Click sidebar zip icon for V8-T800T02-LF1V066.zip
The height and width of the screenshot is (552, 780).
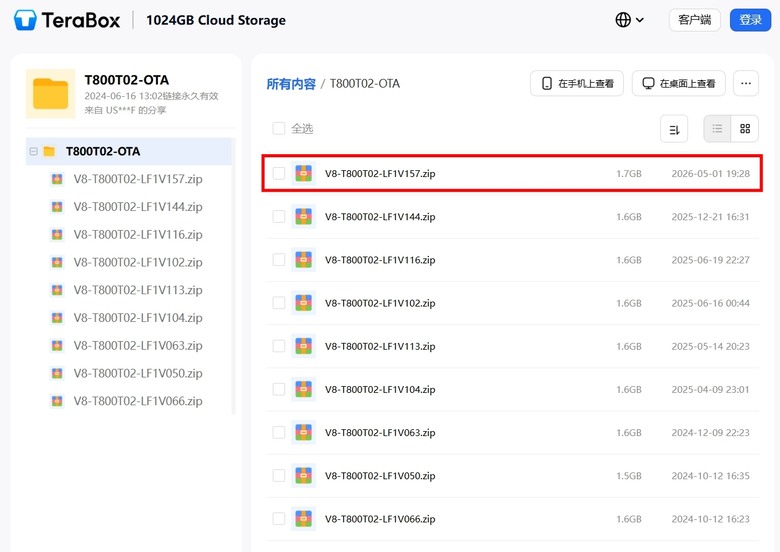point(57,401)
